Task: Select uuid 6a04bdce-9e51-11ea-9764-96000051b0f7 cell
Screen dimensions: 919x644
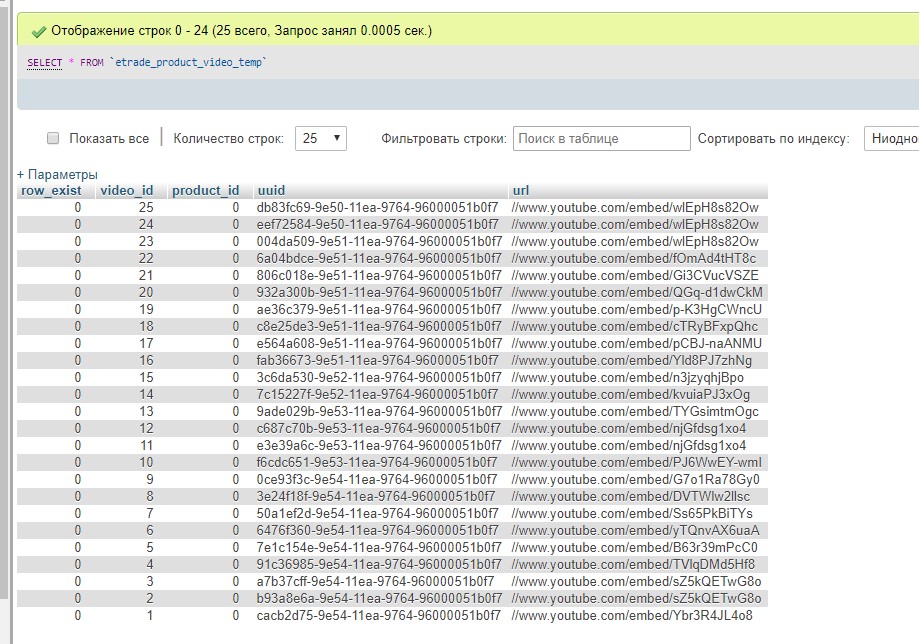Action: point(379,258)
